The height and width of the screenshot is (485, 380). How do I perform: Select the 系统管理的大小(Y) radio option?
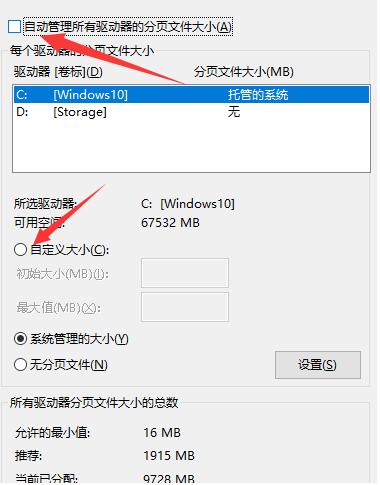[20, 339]
